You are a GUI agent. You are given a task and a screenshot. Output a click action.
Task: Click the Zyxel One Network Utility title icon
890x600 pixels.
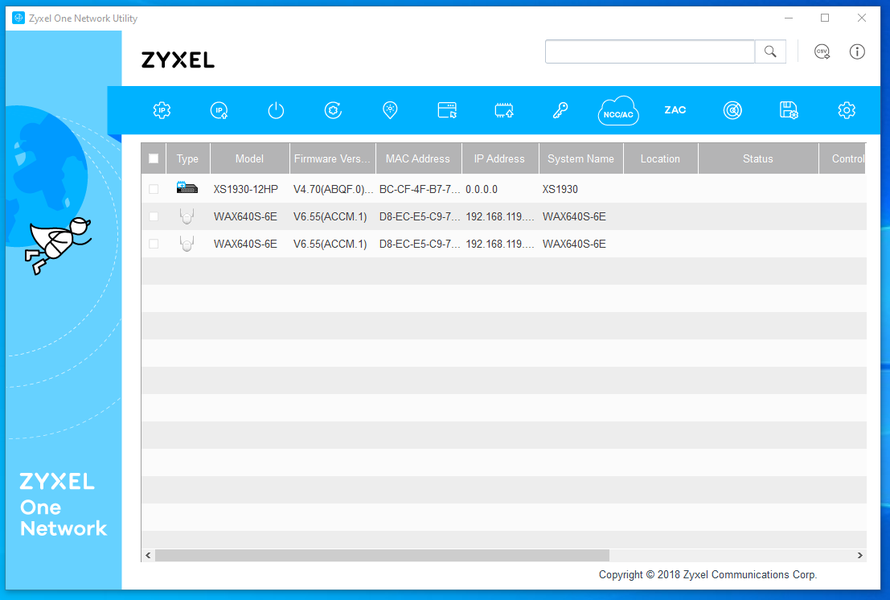(x=18, y=18)
